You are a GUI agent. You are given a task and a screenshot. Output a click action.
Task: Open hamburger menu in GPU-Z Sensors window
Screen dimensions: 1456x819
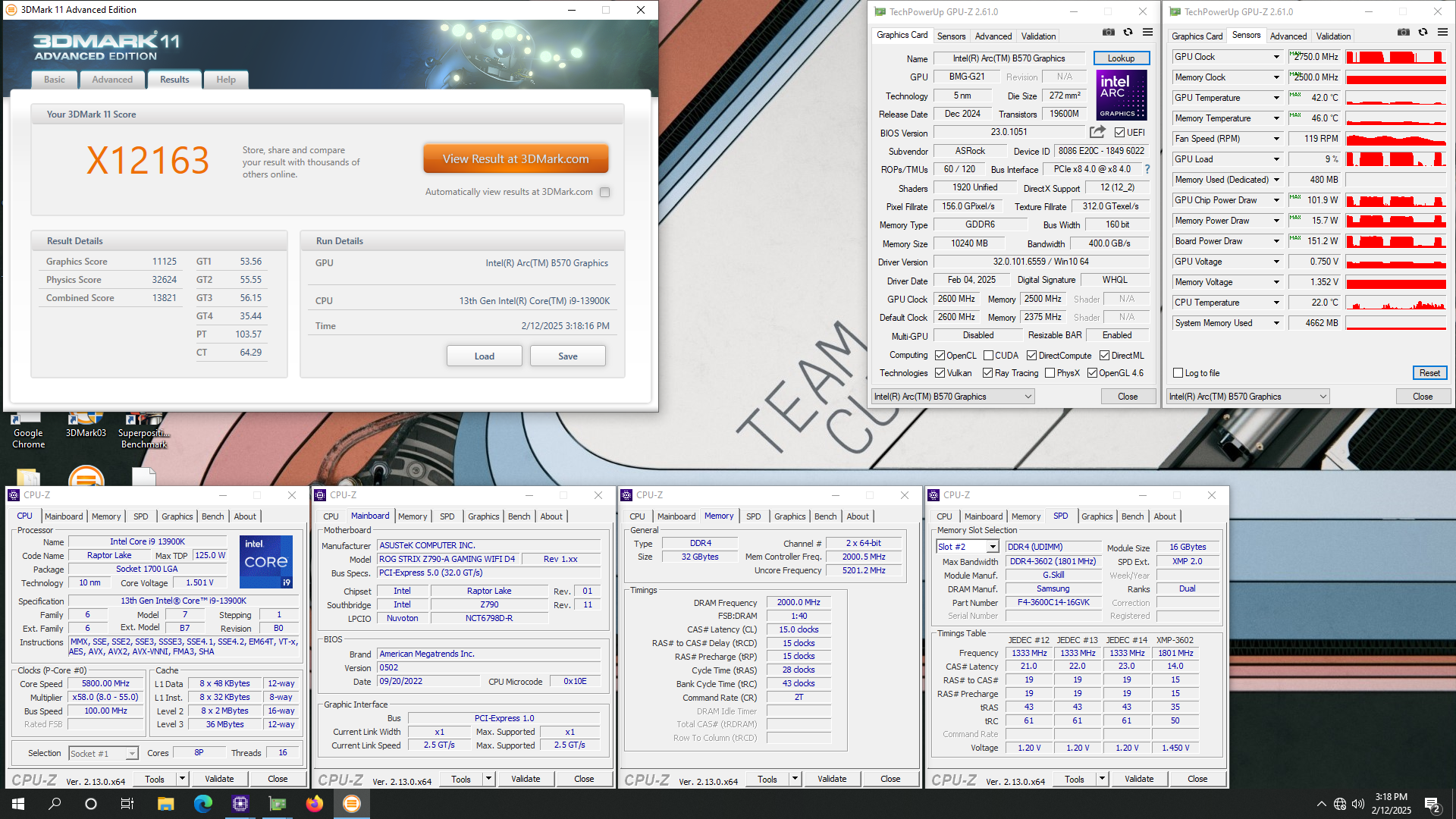tap(1443, 33)
